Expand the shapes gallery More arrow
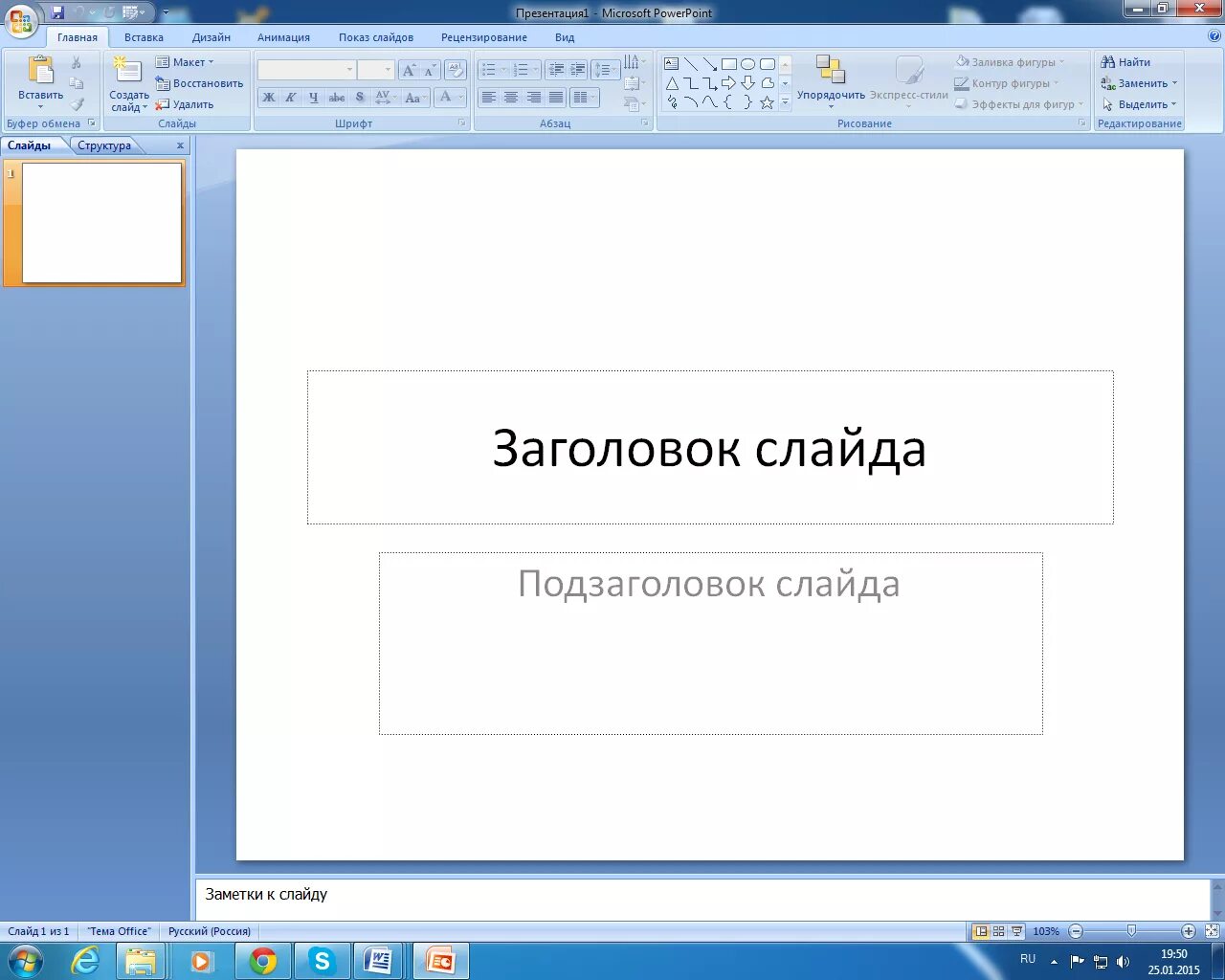Viewport: 1225px width, 980px height. (786, 102)
